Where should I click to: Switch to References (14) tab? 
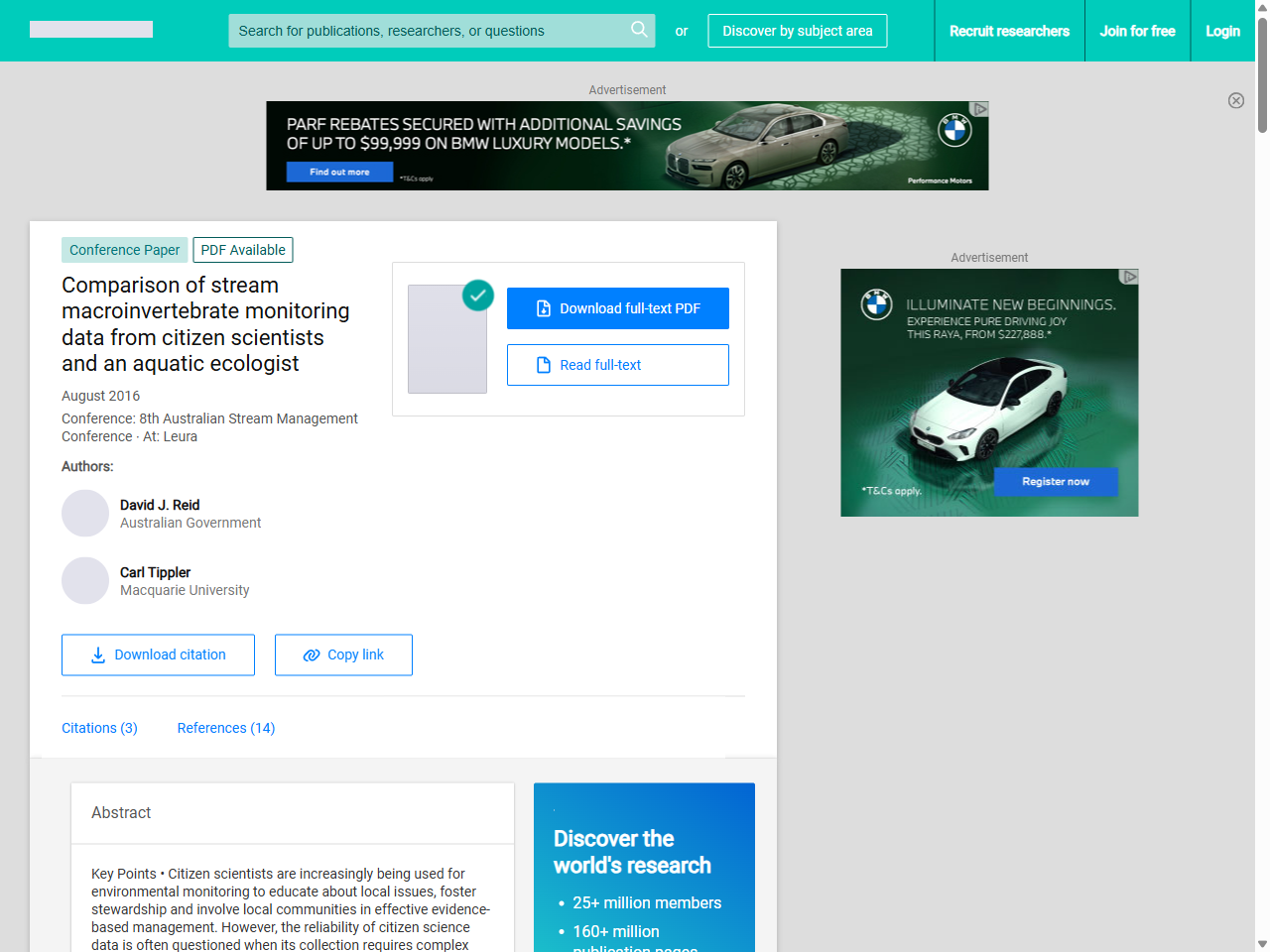point(226,728)
